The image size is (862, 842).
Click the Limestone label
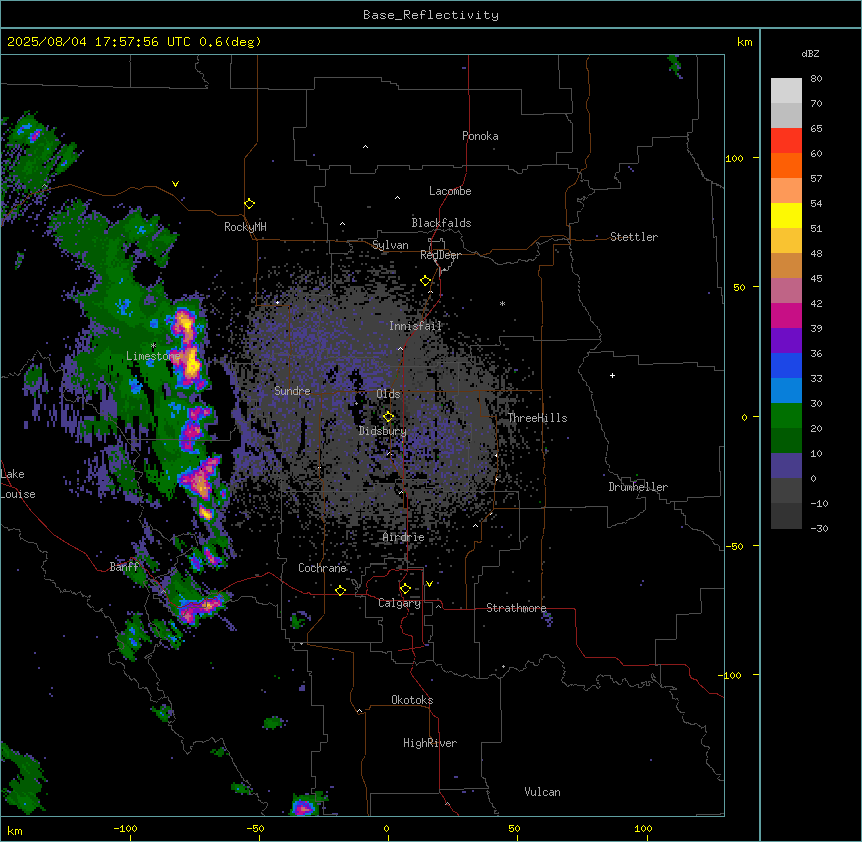click(153, 356)
